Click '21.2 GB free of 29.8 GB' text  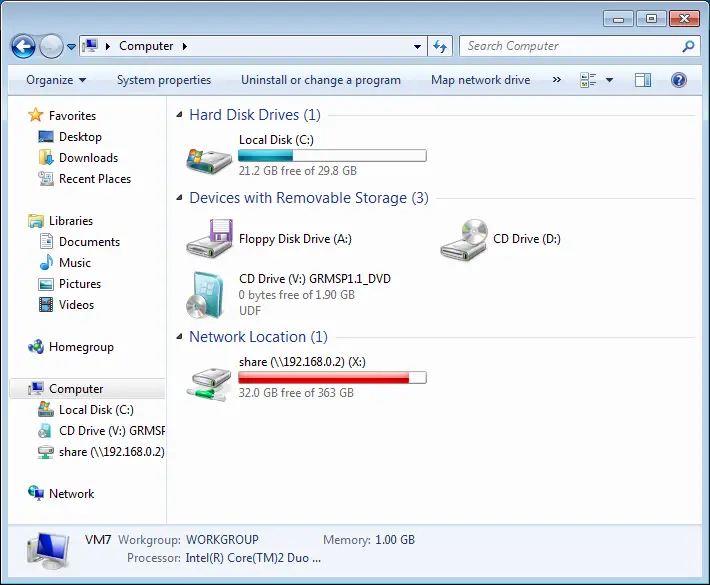pyautogui.click(x=297, y=171)
